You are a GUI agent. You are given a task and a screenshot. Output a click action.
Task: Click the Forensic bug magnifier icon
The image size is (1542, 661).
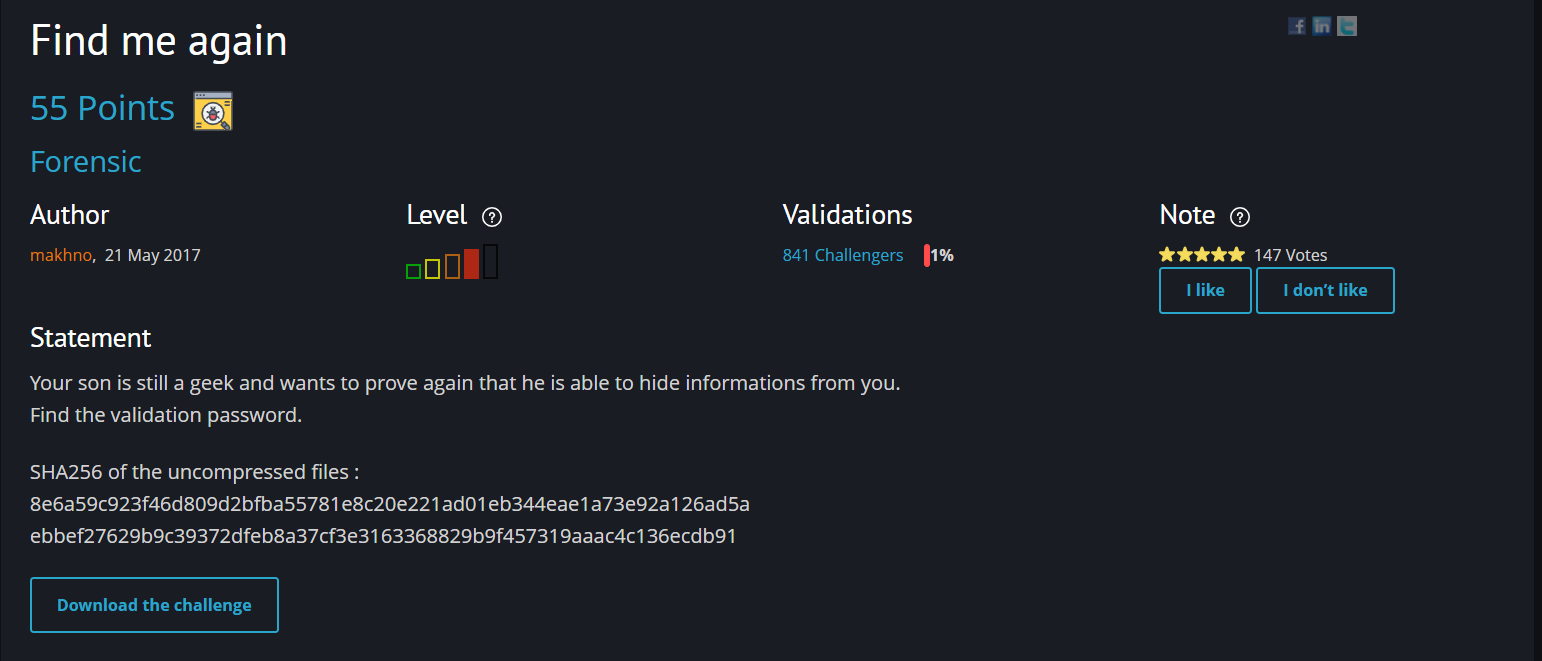(x=213, y=111)
